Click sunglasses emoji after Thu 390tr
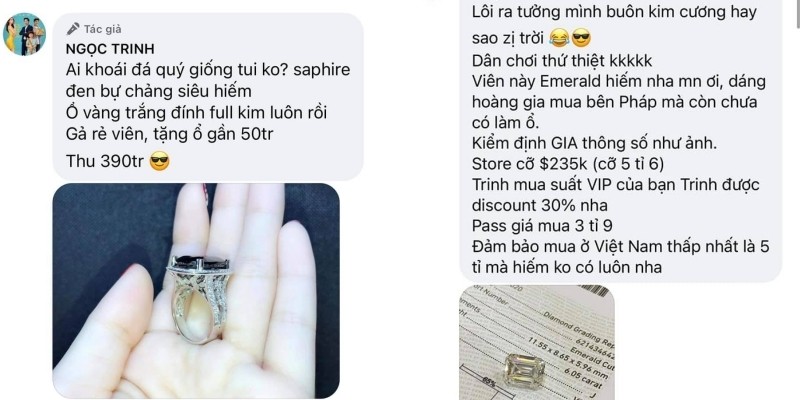Screen dimensions: 800x400 click(160, 162)
